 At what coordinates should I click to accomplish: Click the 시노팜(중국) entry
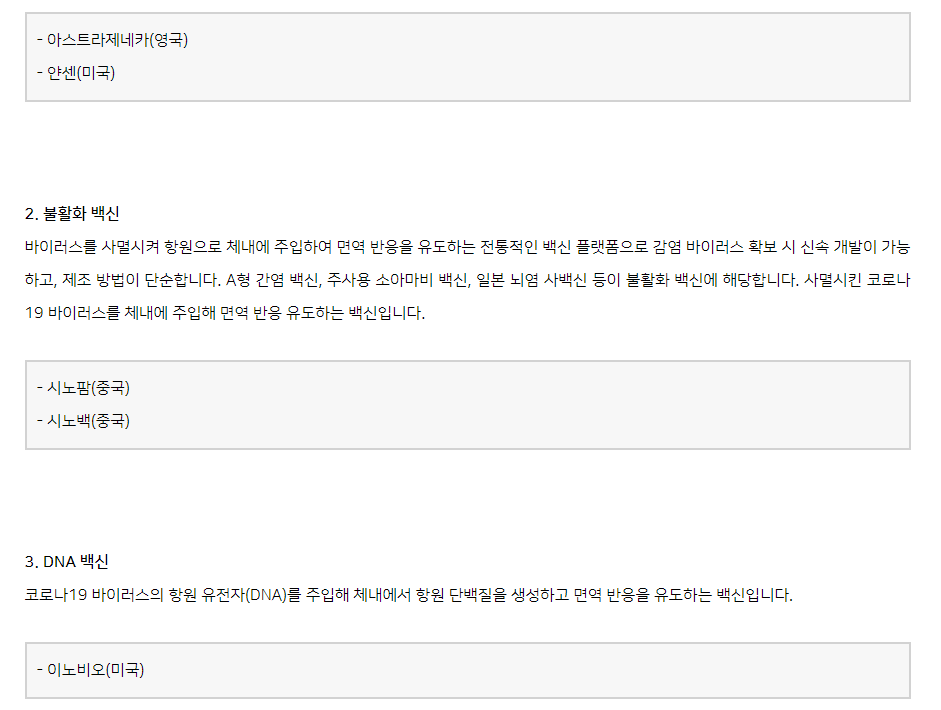[x=83, y=388]
